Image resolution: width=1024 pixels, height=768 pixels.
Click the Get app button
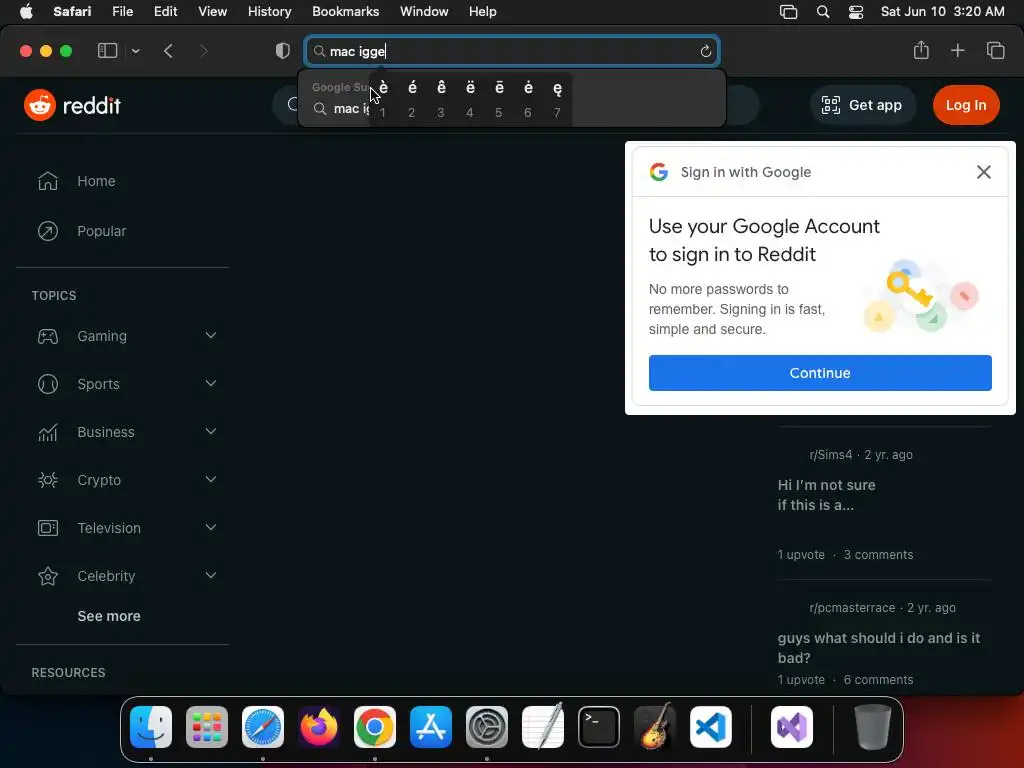tap(862, 105)
